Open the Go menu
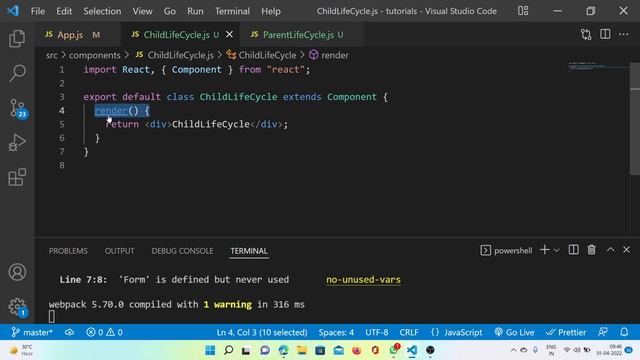The width and height of the screenshot is (640, 360). pos(170,11)
